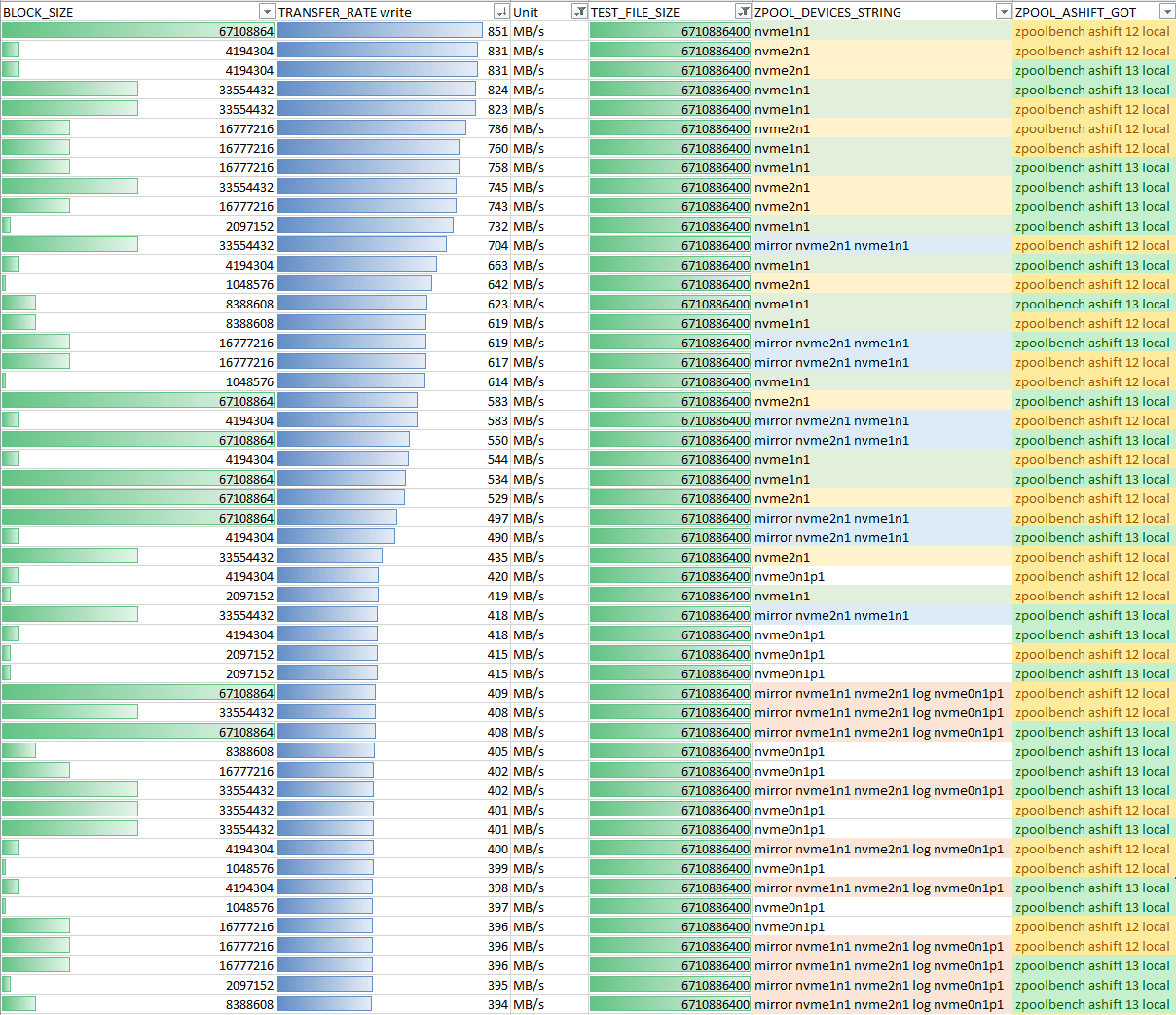This screenshot has height=1015, width=1176.
Task: Select the ashift 12 cell in the 400 MB/s row
Action: pyautogui.click(x=1094, y=849)
